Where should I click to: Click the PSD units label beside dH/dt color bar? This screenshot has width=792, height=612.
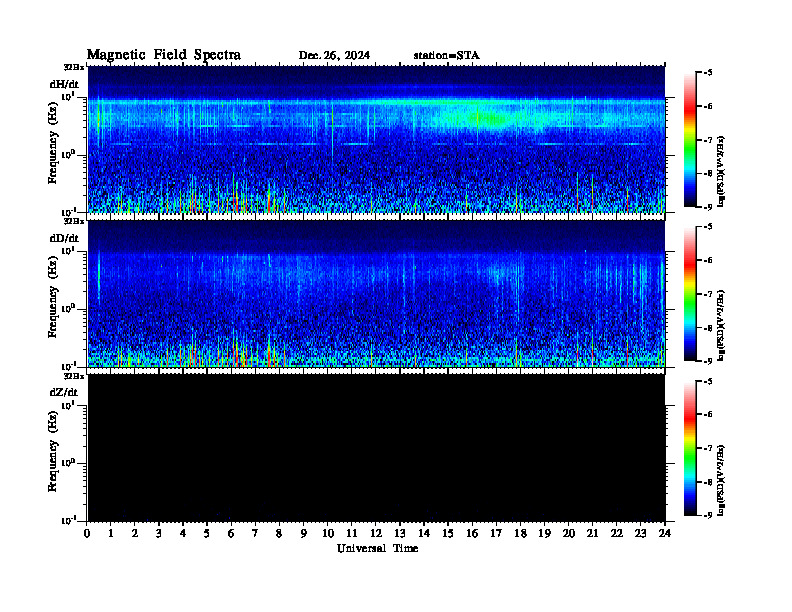(722, 172)
